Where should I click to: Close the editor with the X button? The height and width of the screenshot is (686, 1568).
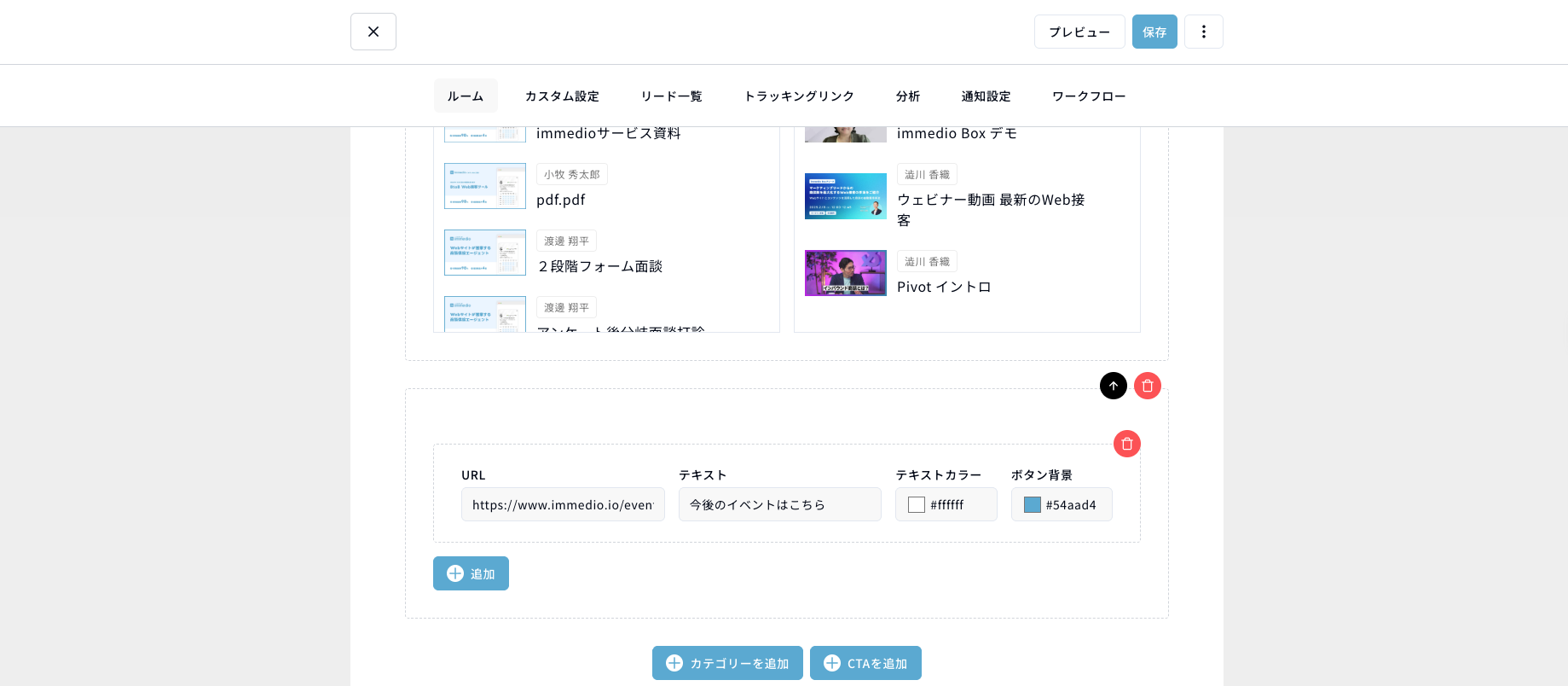pos(373,32)
